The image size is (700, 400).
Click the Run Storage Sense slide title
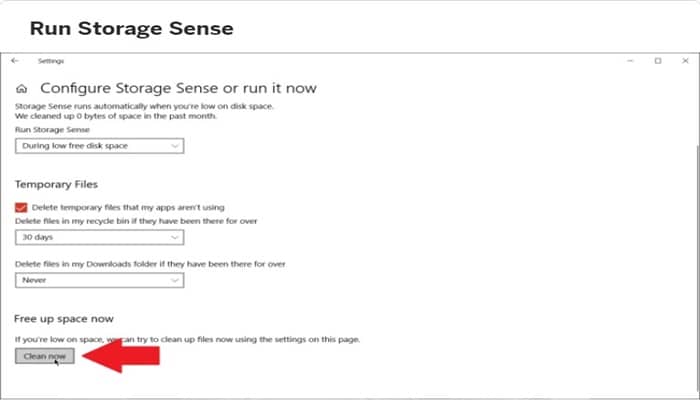132,29
